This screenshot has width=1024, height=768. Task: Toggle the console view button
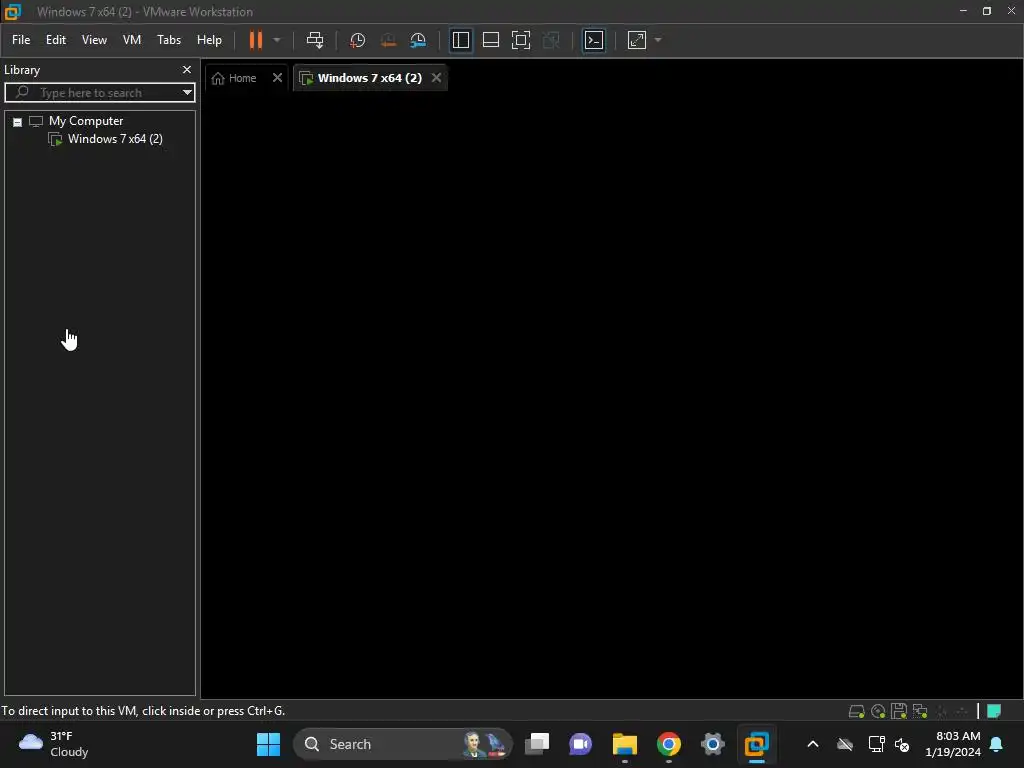coord(594,40)
